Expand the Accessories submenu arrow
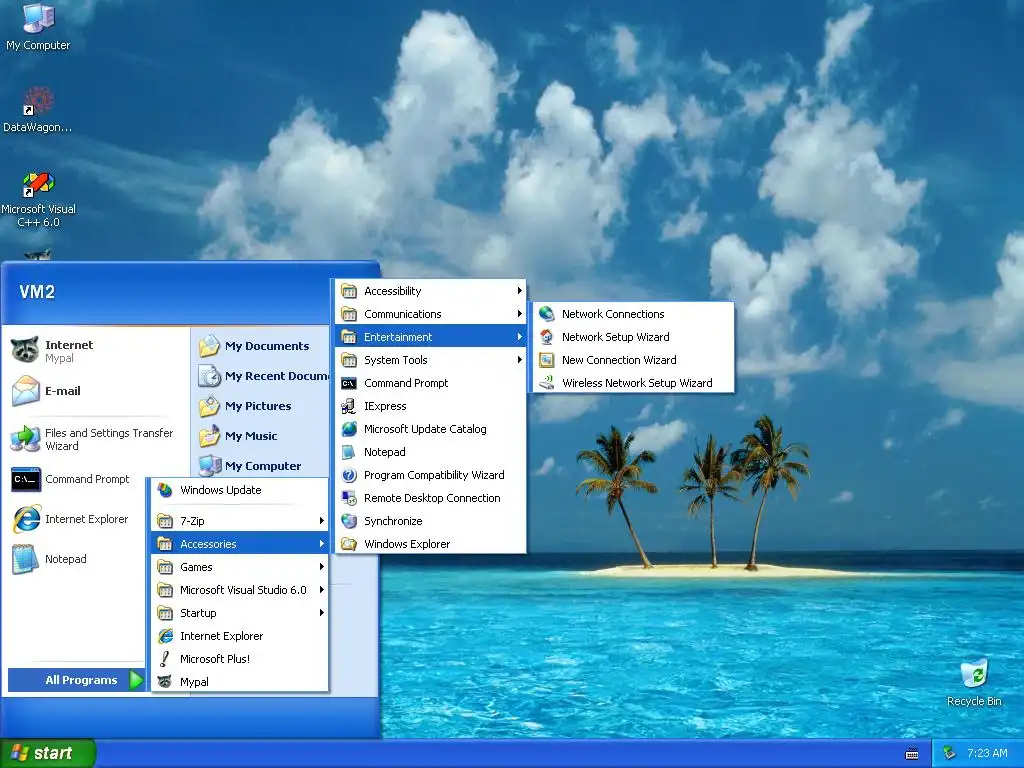Screen dimensions: 1024x768 [x=321, y=543]
